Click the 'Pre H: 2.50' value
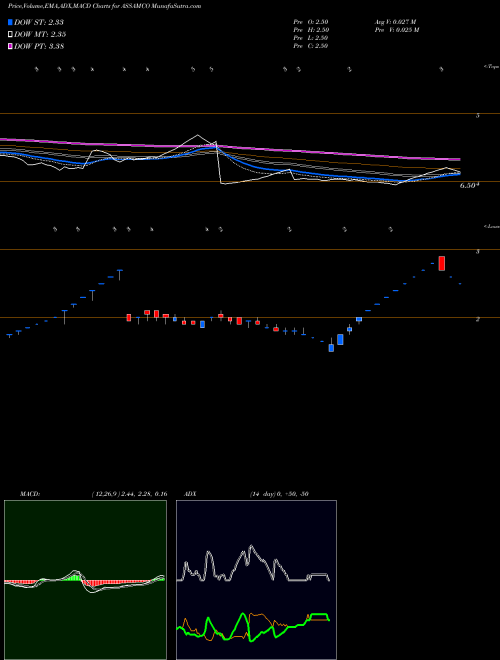 pyautogui.click(x=311, y=30)
